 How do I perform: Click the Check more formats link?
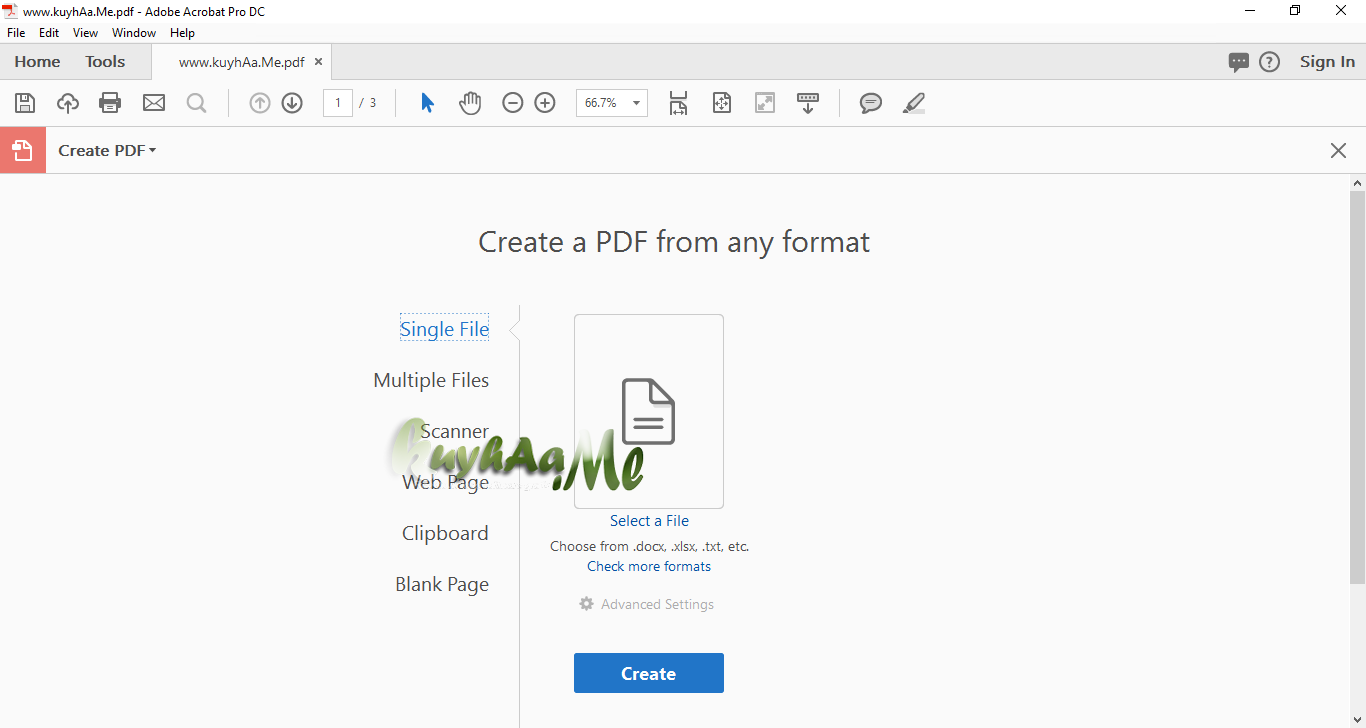pos(649,566)
